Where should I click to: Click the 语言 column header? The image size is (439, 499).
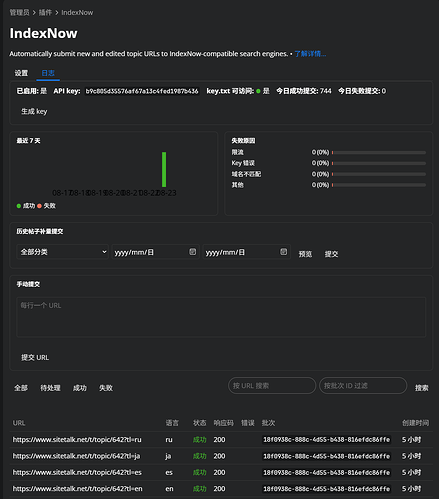(x=172, y=423)
